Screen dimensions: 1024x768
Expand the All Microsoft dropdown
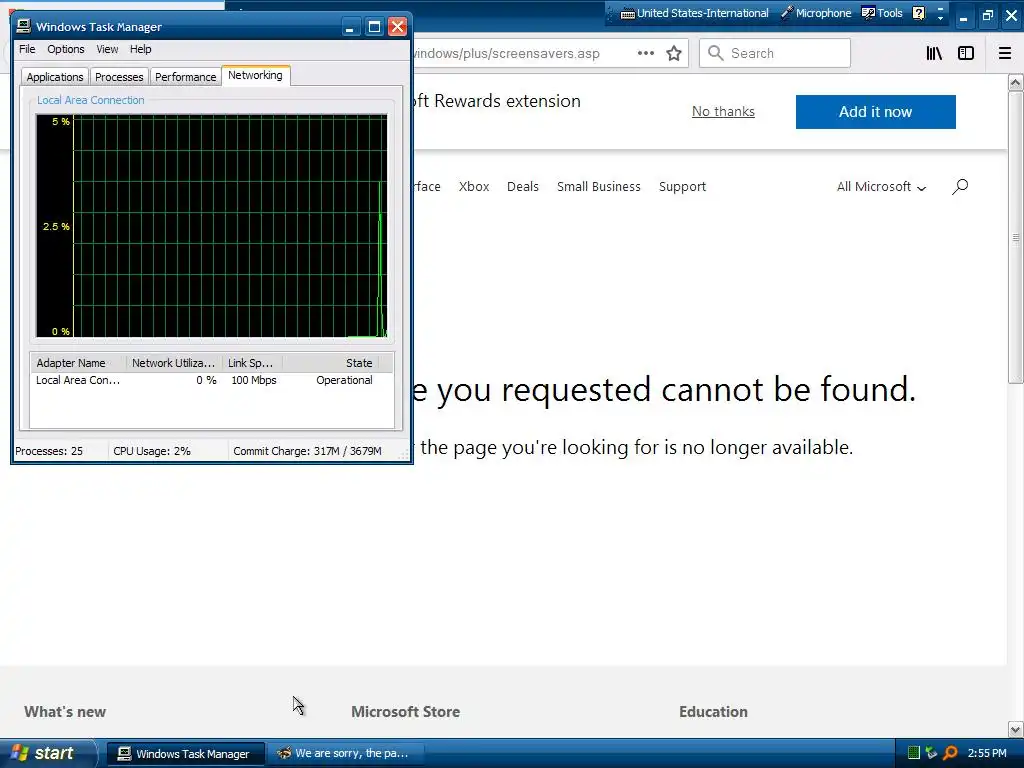pyautogui.click(x=881, y=186)
